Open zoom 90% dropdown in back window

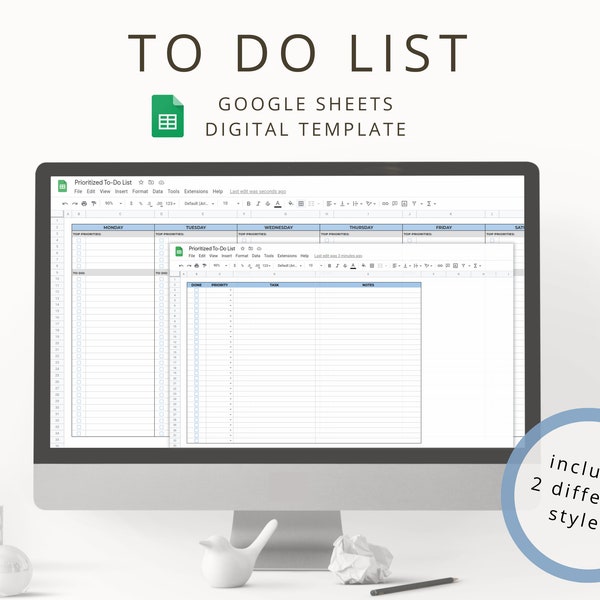pos(114,204)
